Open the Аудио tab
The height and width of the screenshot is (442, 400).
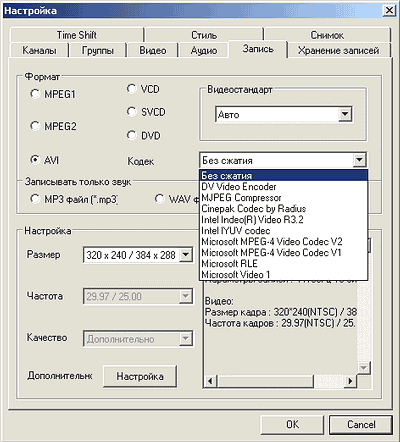click(204, 50)
